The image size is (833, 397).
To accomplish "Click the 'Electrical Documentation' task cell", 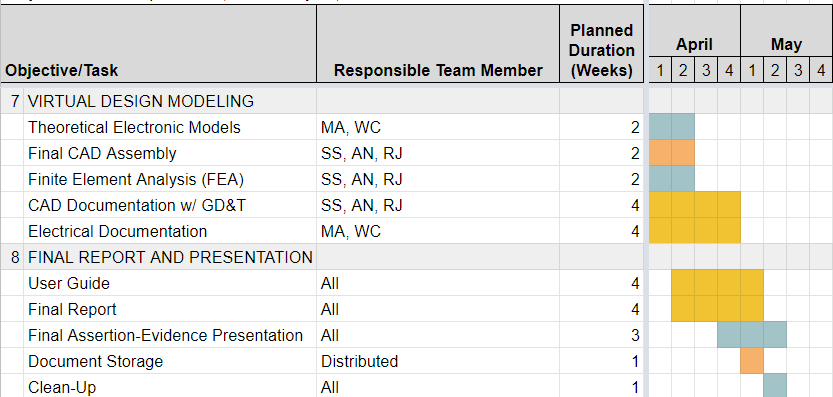I will coord(170,231).
